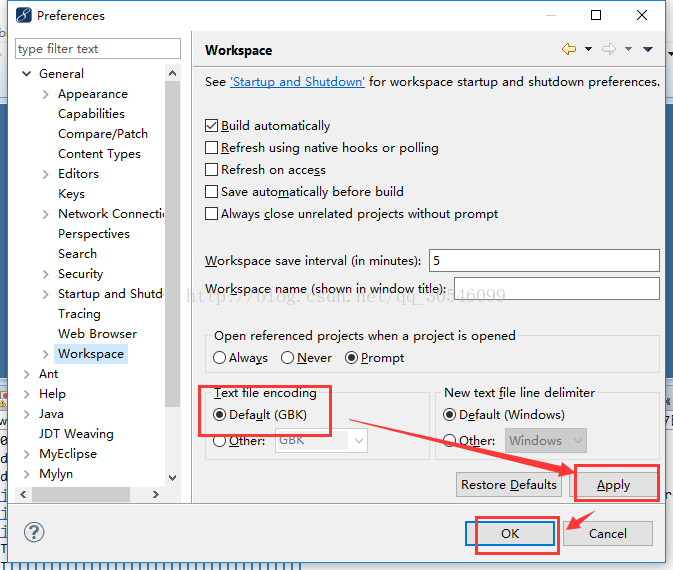Image resolution: width=673 pixels, height=570 pixels.
Task: Click the tree scrollbar down arrow
Action: pos(173,478)
